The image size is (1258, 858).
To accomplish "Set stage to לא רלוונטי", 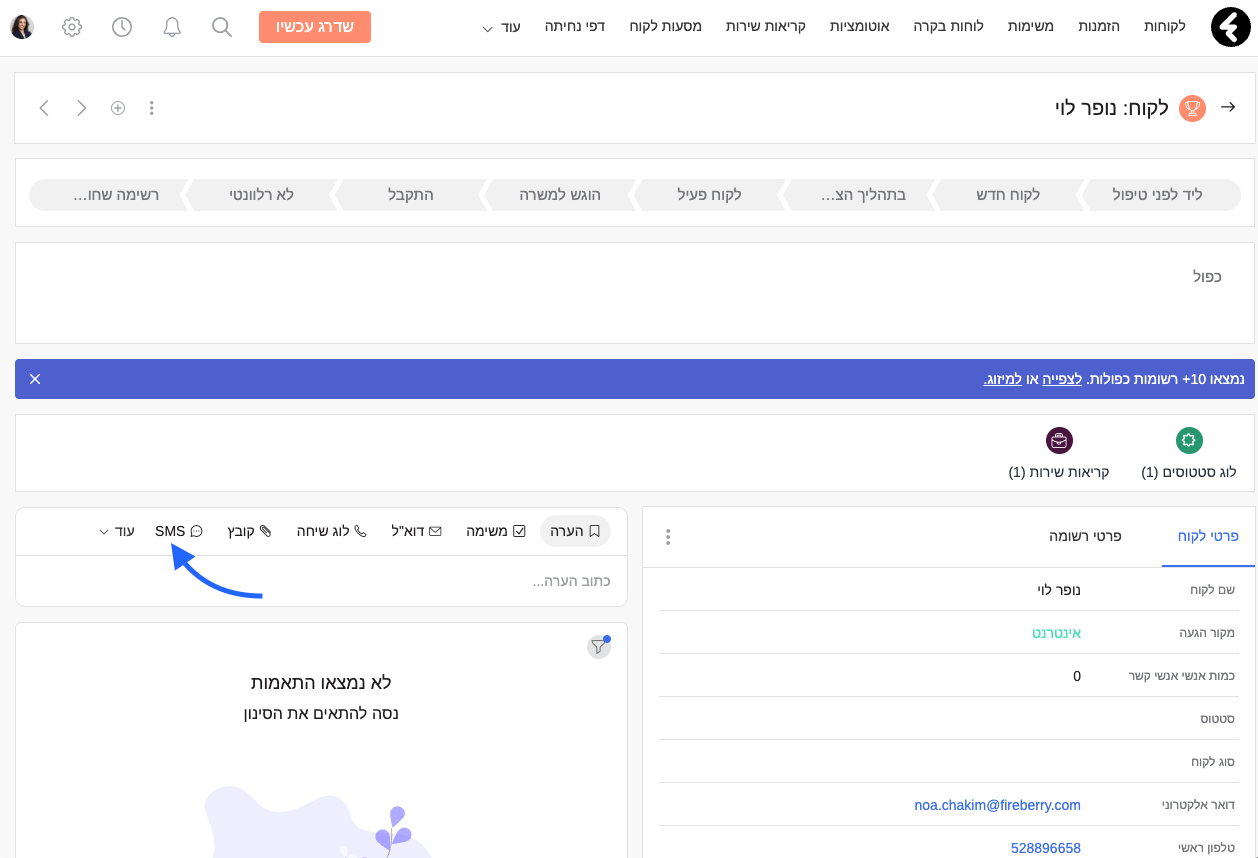I will (x=262, y=194).
